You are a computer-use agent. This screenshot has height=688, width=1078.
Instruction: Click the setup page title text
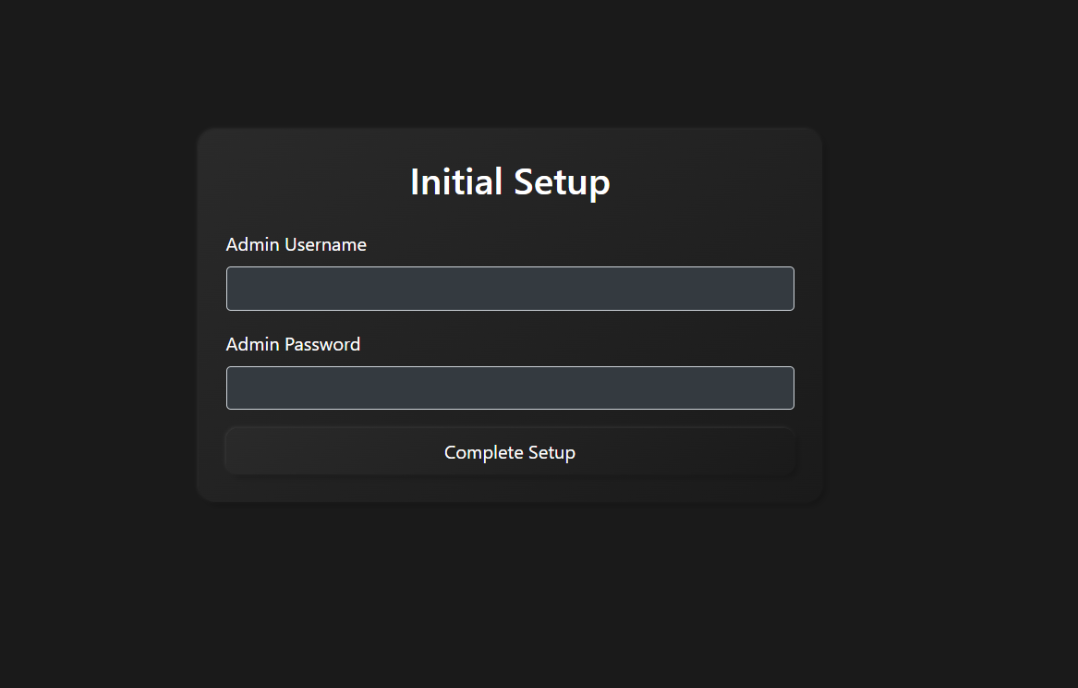tap(510, 182)
